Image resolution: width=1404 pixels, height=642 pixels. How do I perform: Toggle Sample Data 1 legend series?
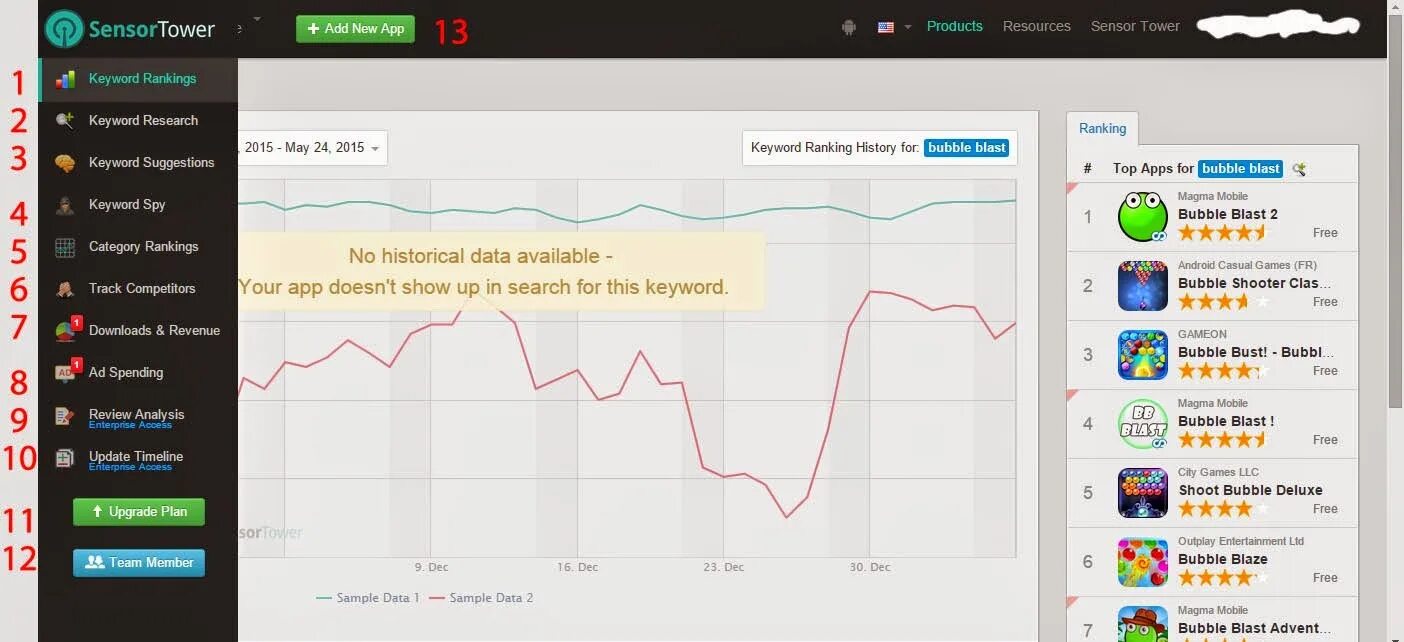tap(368, 598)
